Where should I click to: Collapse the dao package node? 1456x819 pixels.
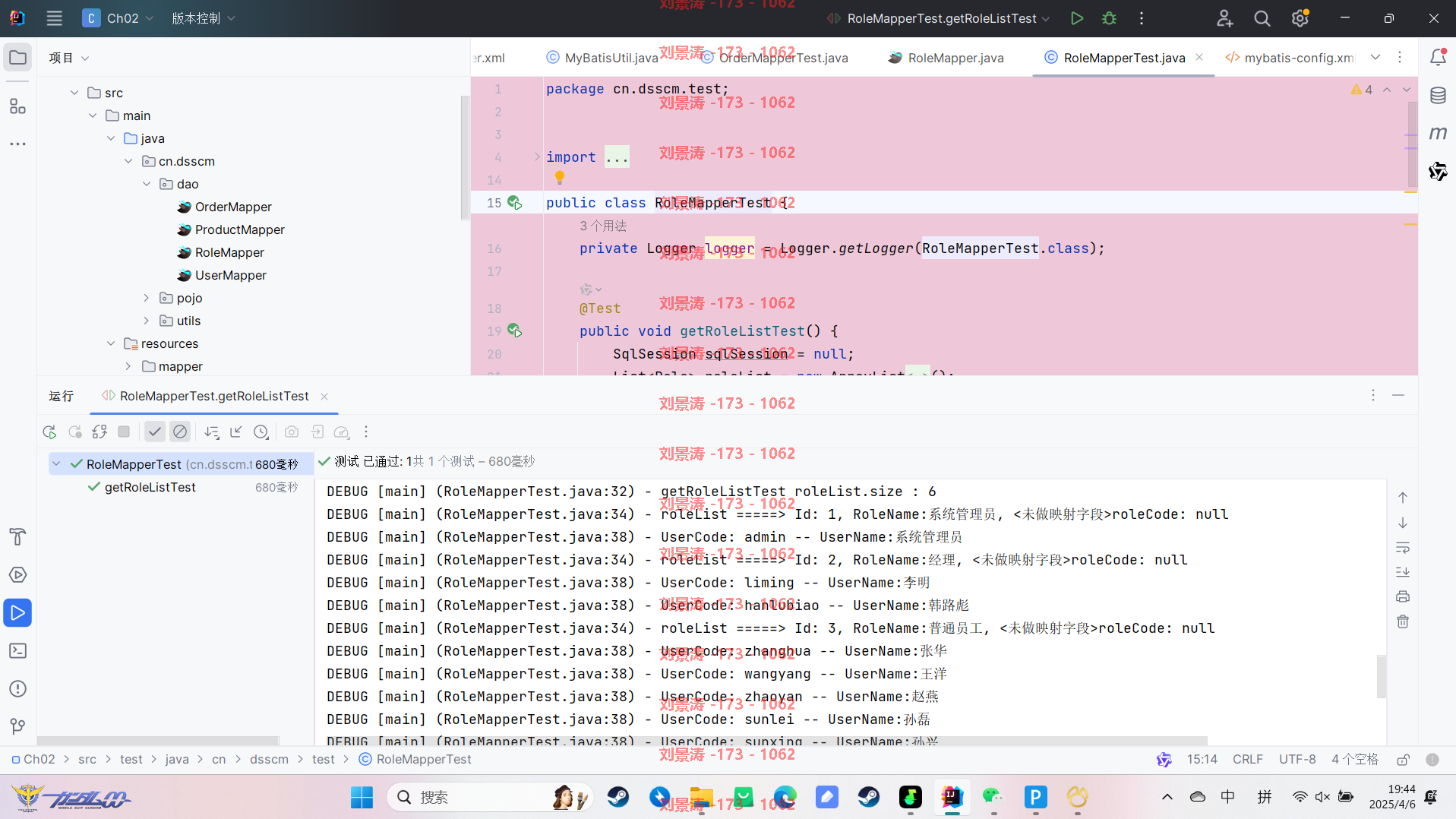pyautogui.click(x=147, y=184)
